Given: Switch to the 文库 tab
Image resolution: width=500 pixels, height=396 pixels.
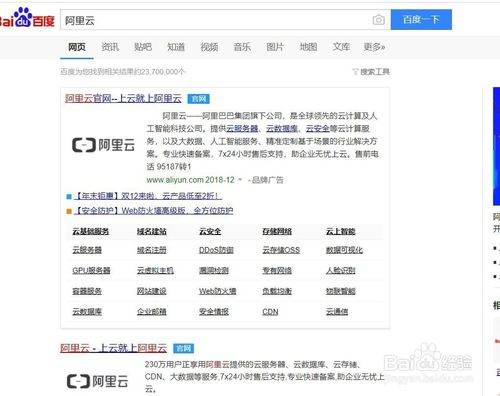Looking at the screenshot, I should pos(341,47).
